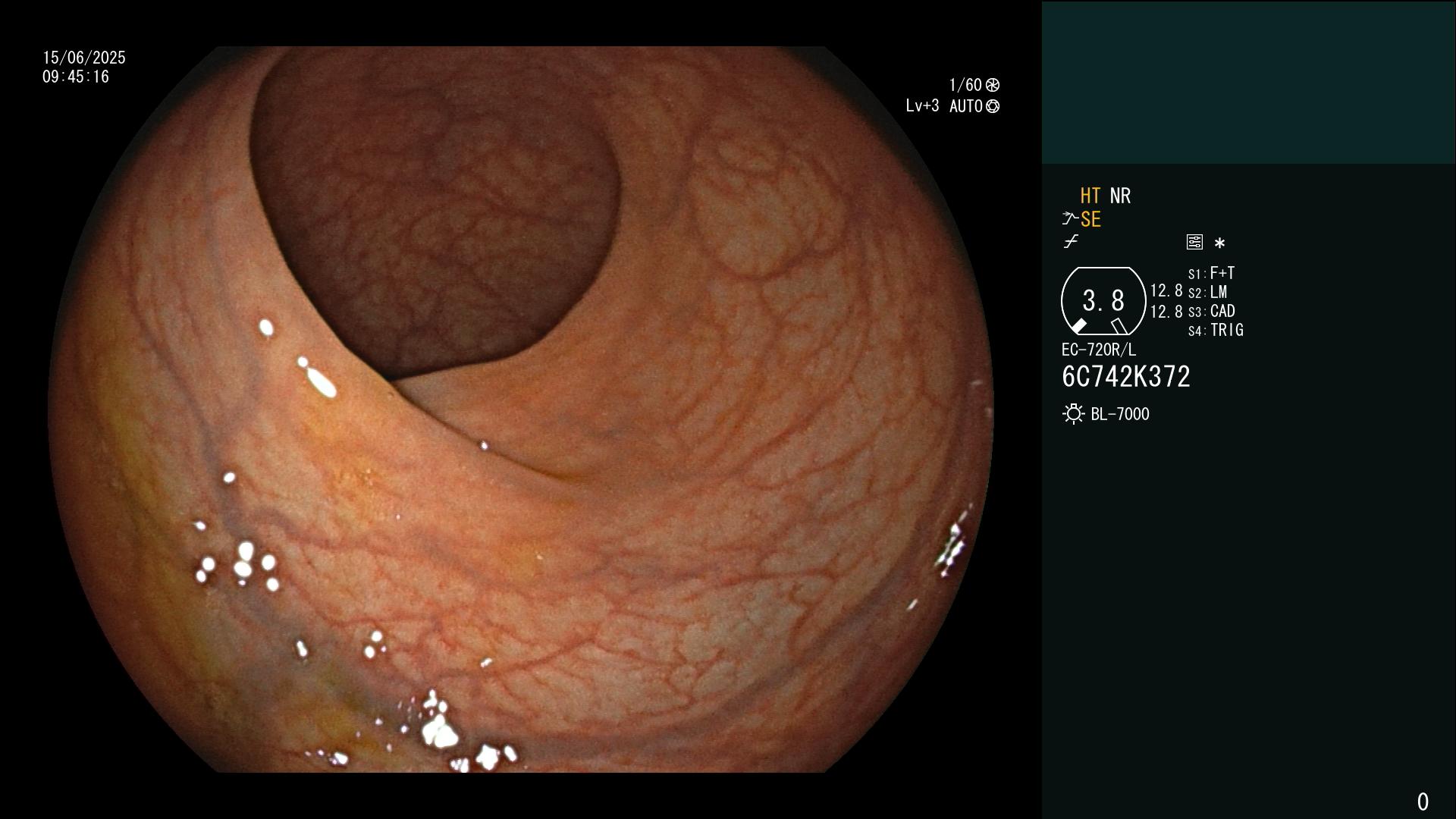Screen dimensions: 1456x819
Task: Click the S1 F+T switch assignment
Action: 1211,273
